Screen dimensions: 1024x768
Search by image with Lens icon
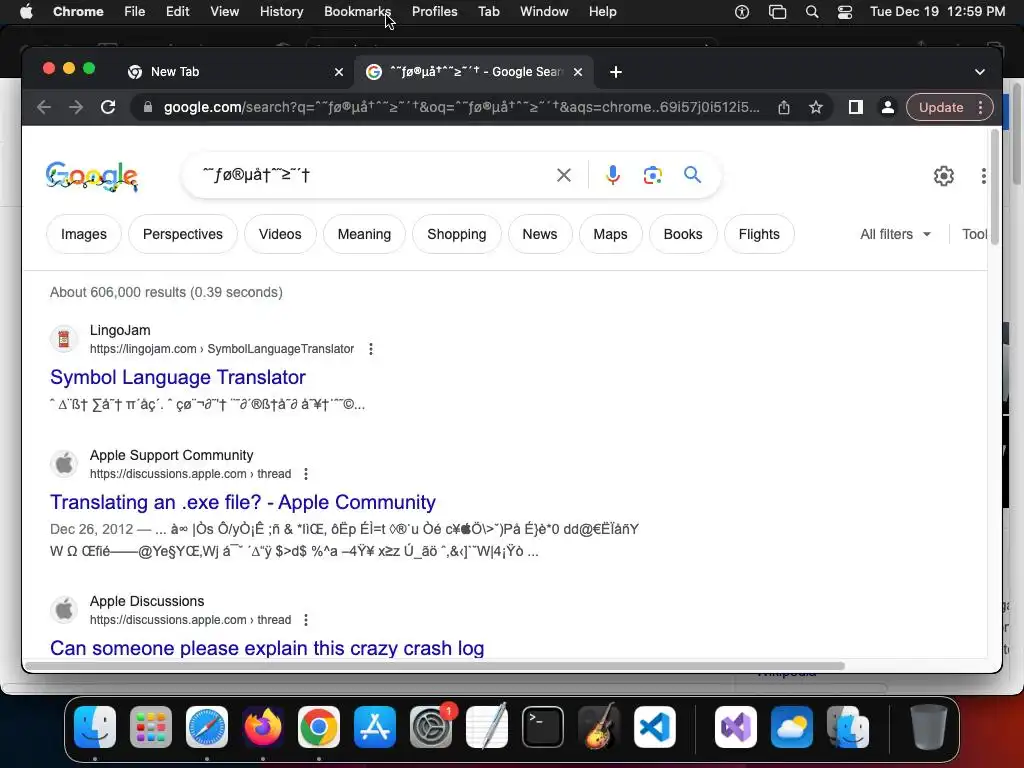pyautogui.click(x=652, y=175)
